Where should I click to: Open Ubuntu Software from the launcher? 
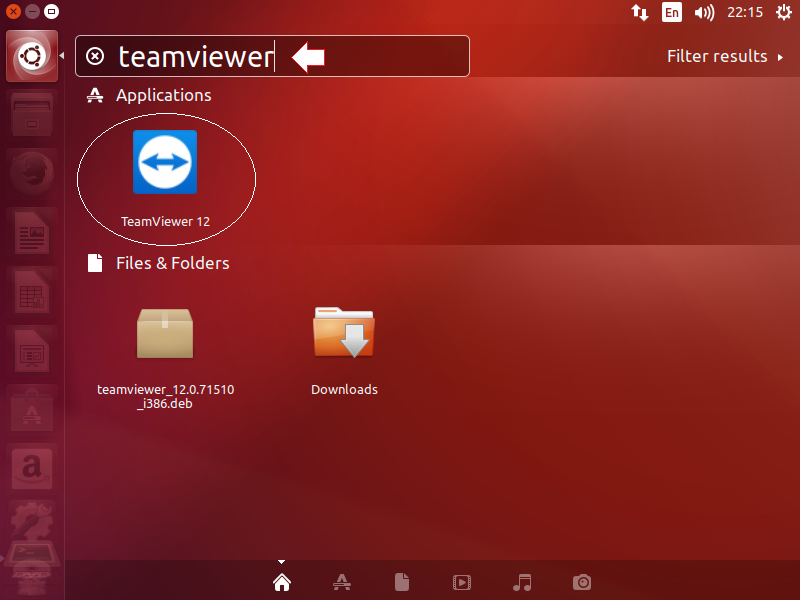coord(32,410)
